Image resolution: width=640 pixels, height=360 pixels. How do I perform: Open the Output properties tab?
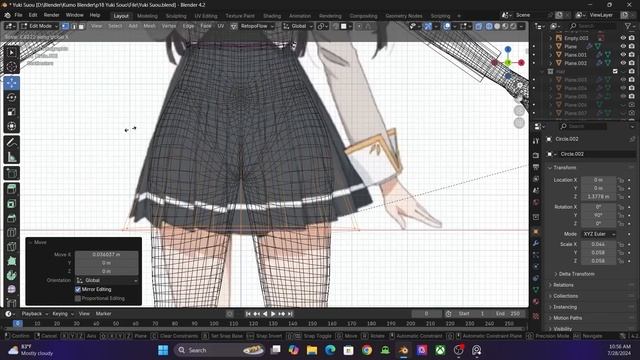point(536,167)
